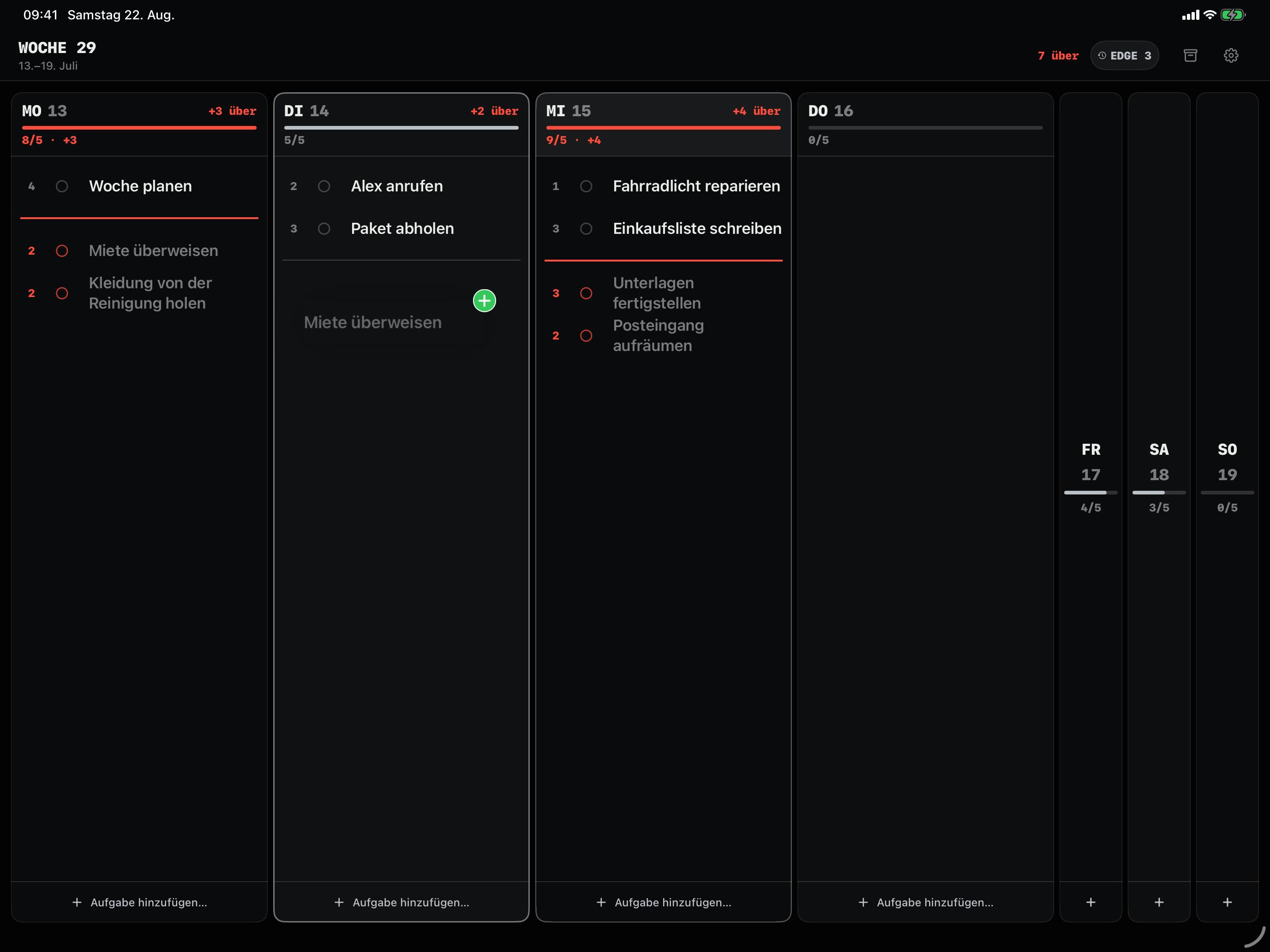Tap the green plus drop badge

(x=484, y=301)
